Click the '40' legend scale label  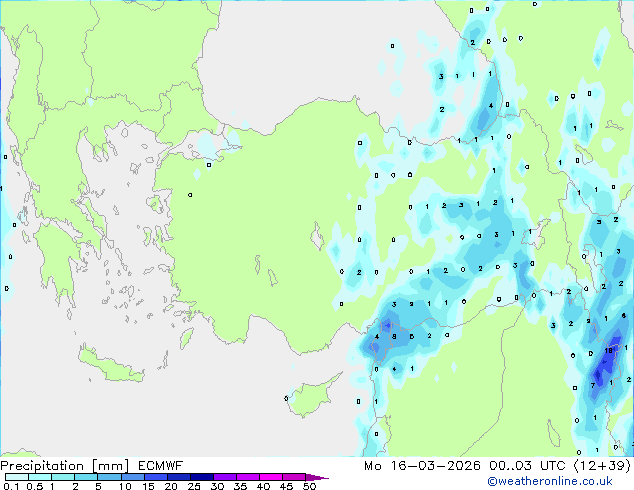pyautogui.click(x=263, y=486)
